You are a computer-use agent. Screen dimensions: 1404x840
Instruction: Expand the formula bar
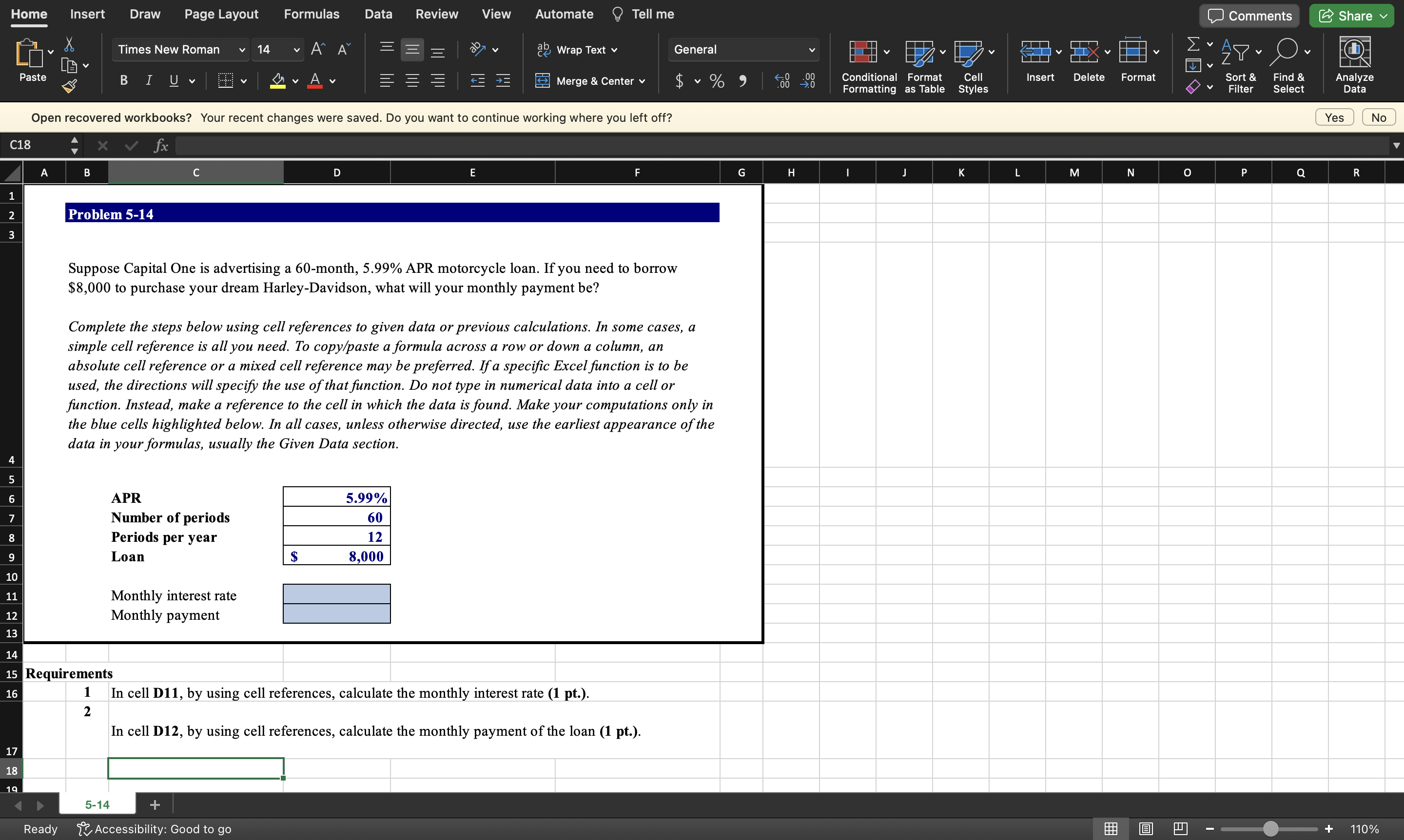[1397, 146]
